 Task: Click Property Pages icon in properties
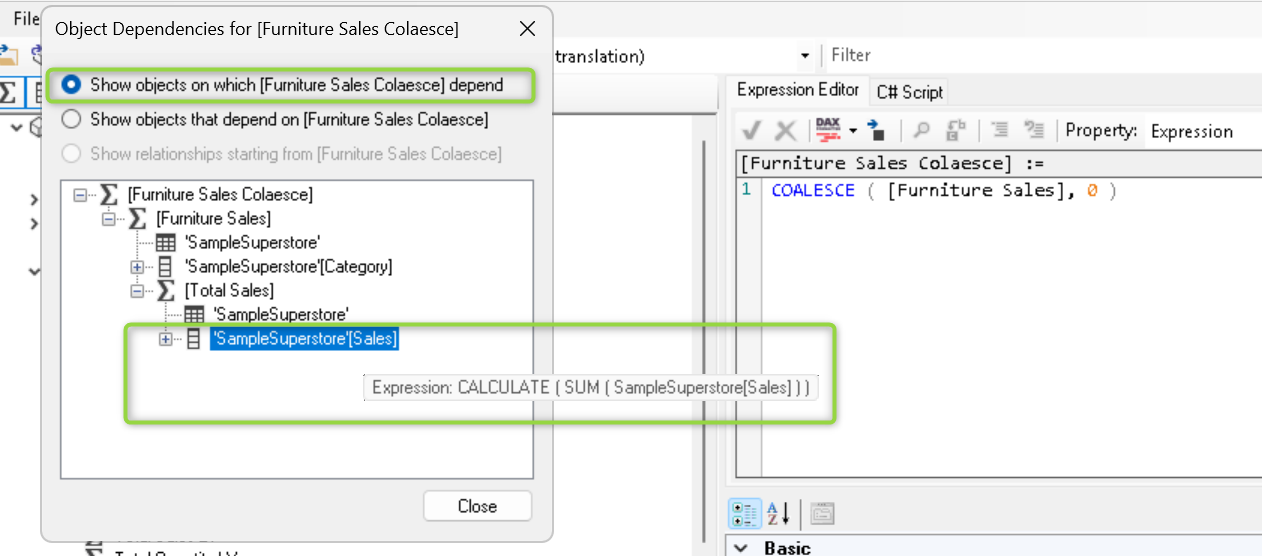[821, 515]
